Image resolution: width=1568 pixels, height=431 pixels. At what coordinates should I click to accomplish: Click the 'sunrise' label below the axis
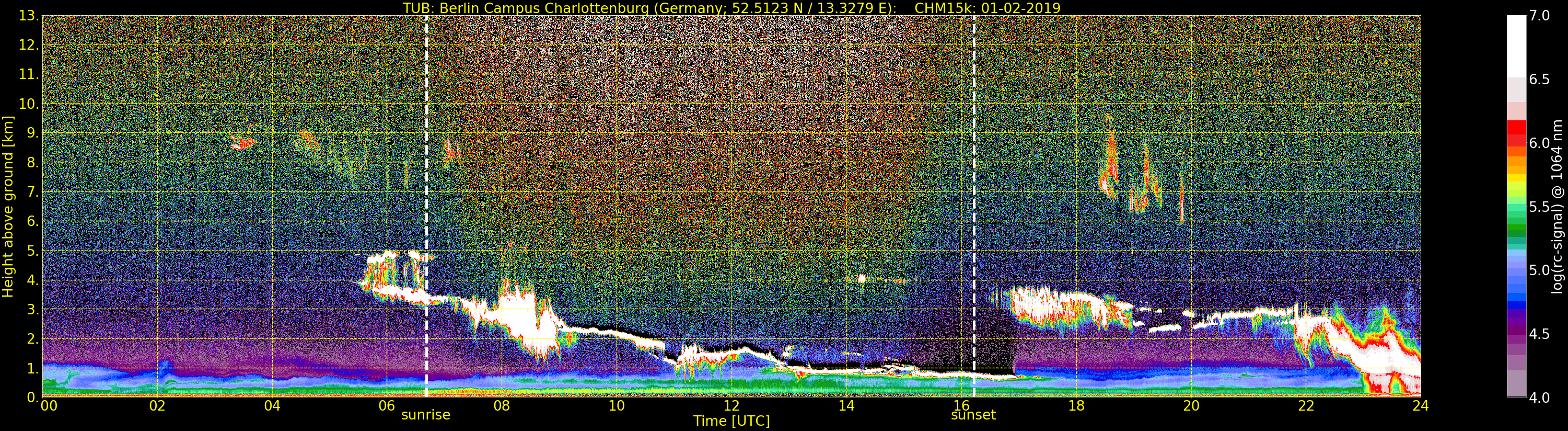[425, 415]
